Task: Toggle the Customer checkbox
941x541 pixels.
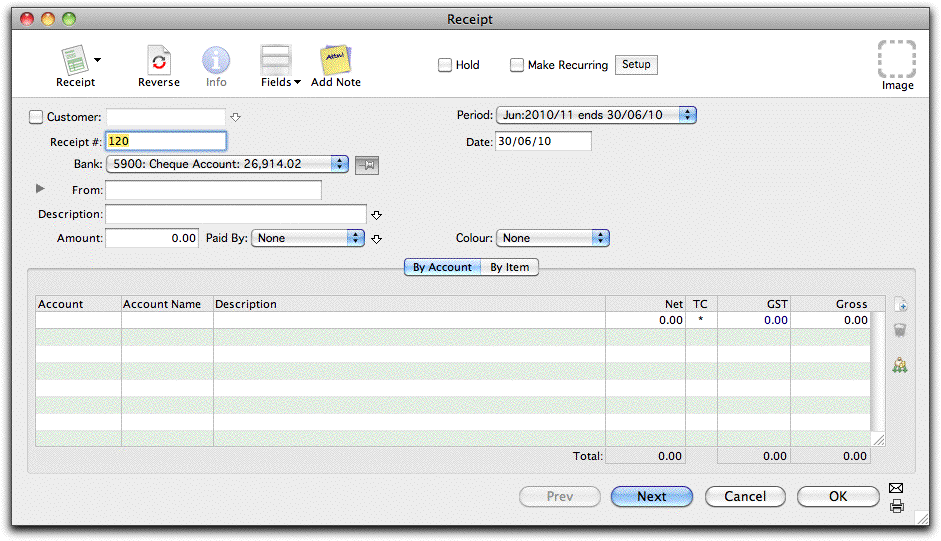Action: [36, 116]
